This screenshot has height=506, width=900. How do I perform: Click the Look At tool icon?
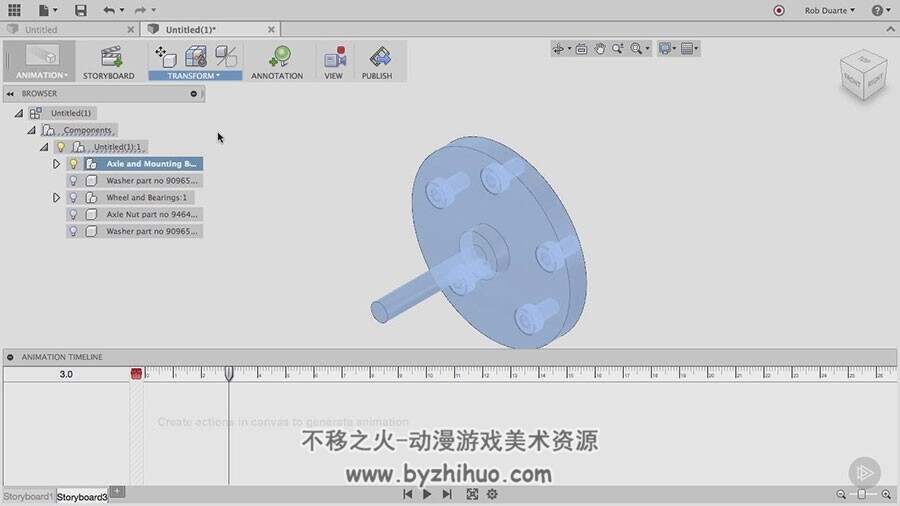tap(581, 49)
